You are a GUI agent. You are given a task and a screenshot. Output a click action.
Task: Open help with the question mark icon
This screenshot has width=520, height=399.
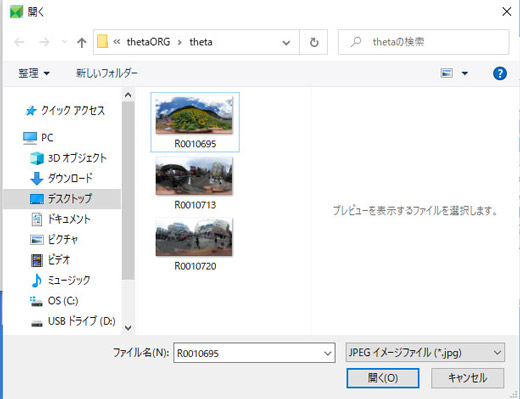[500, 73]
